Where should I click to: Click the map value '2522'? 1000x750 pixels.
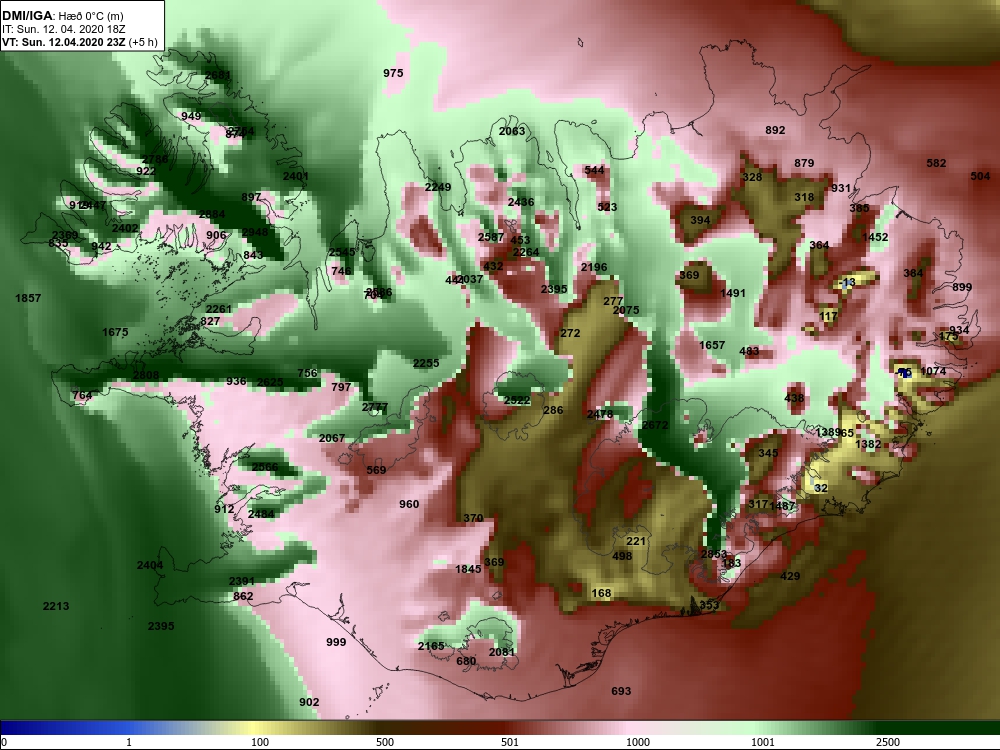coord(517,401)
